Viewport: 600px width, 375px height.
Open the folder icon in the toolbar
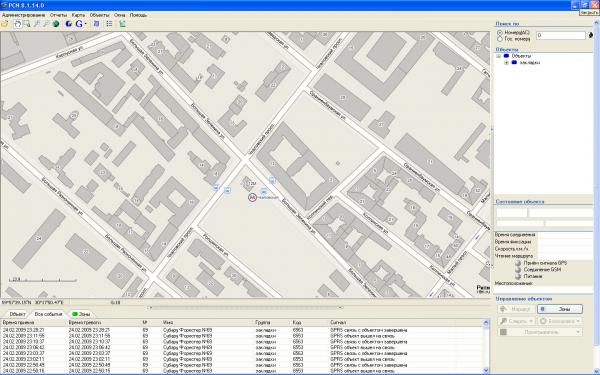pyautogui.click(x=4, y=24)
